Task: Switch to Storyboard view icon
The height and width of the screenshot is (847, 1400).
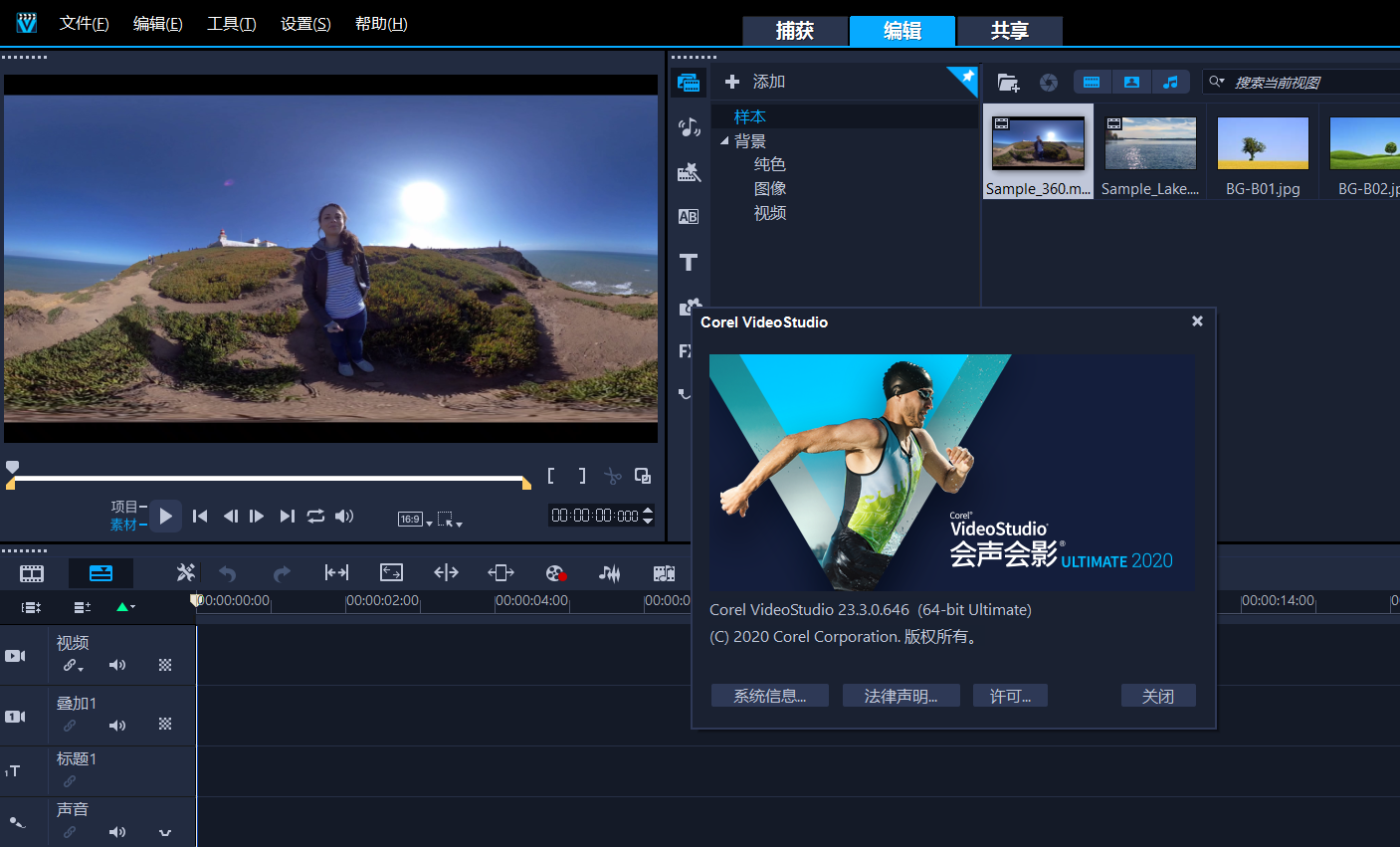Action: click(x=32, y=573)
